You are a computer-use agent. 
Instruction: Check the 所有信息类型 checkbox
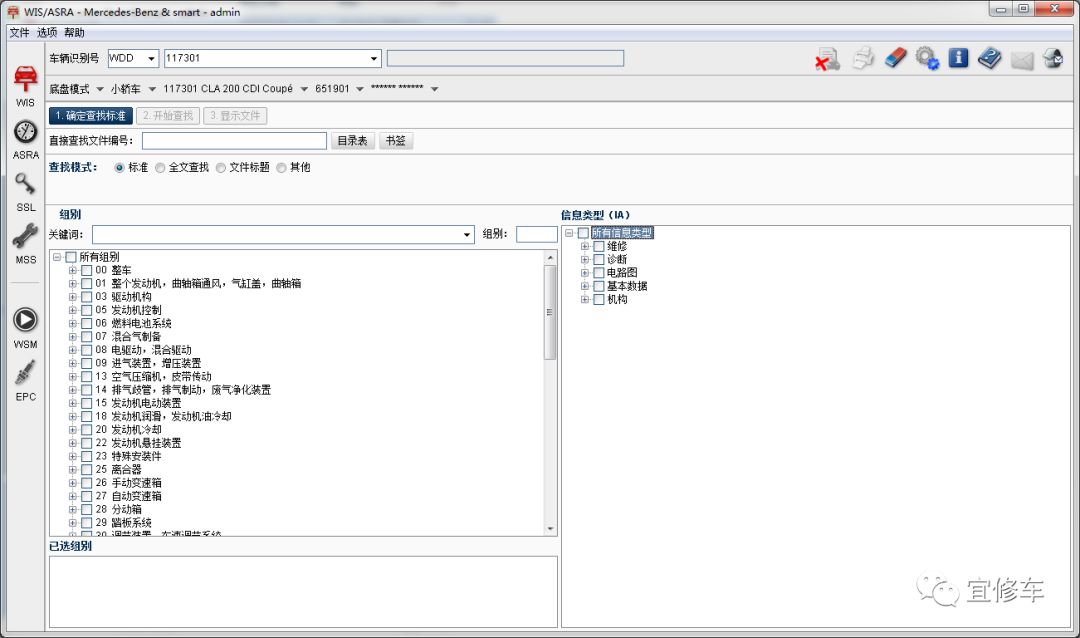pos(583,233)
